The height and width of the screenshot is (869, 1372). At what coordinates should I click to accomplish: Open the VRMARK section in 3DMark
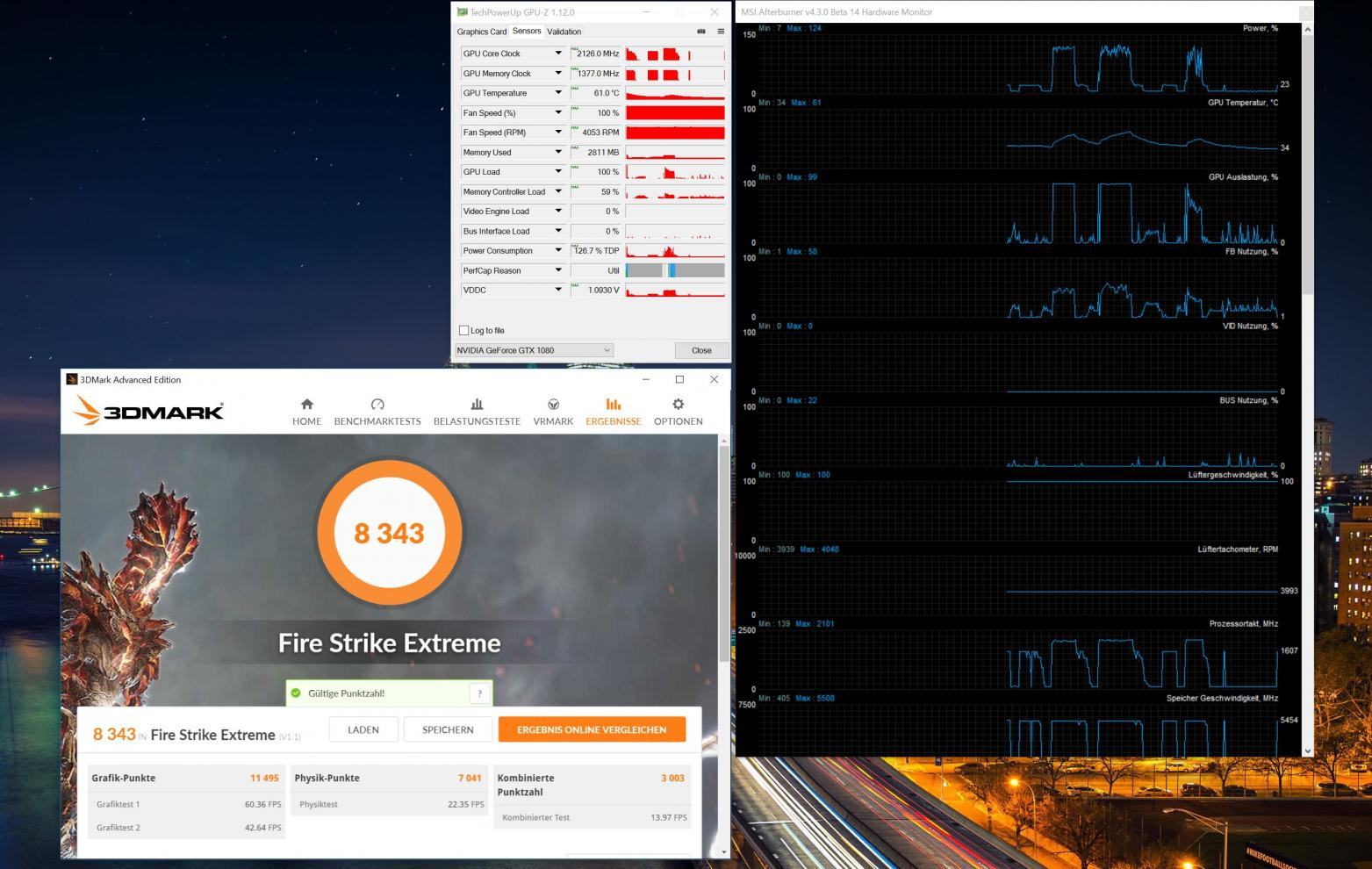[553, 412]
